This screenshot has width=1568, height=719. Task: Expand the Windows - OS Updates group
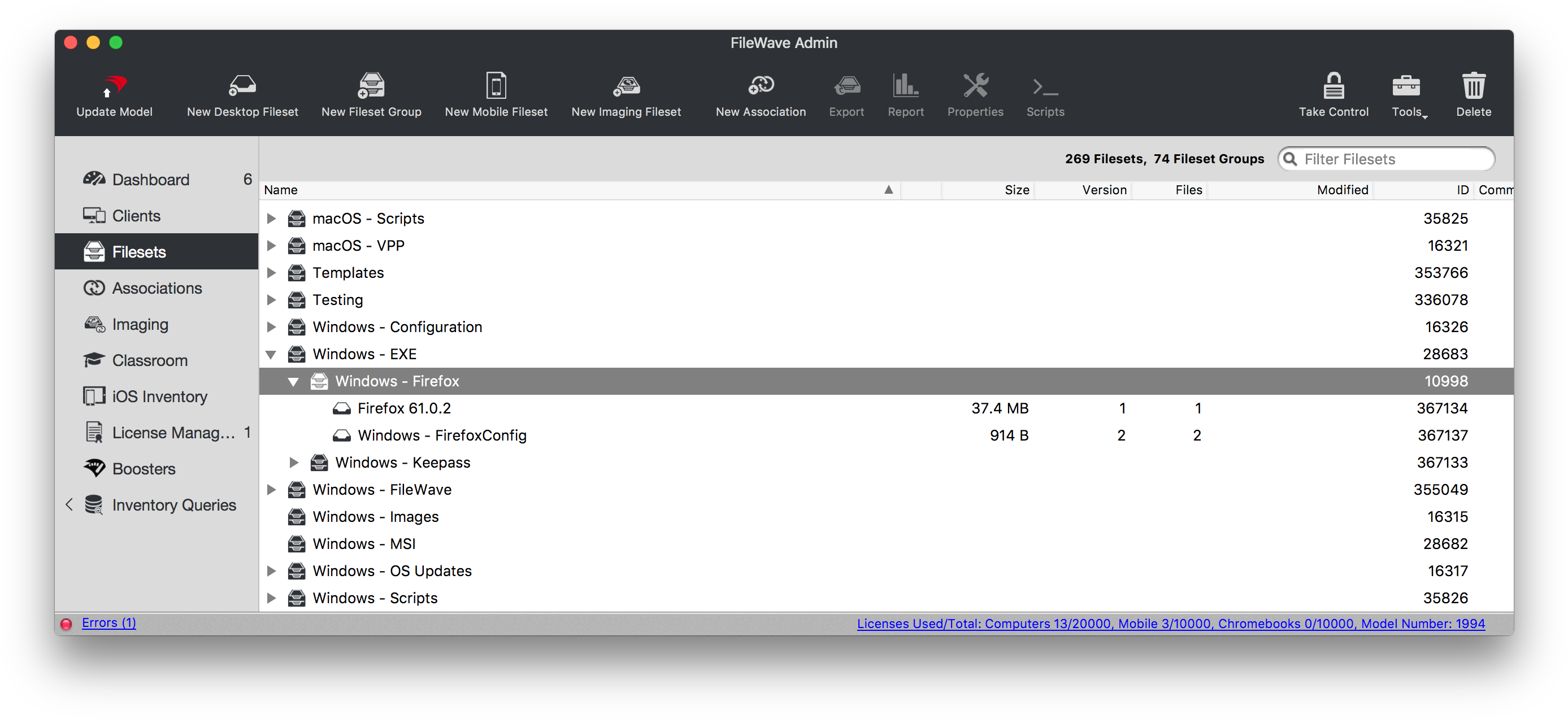coord(271,570)
